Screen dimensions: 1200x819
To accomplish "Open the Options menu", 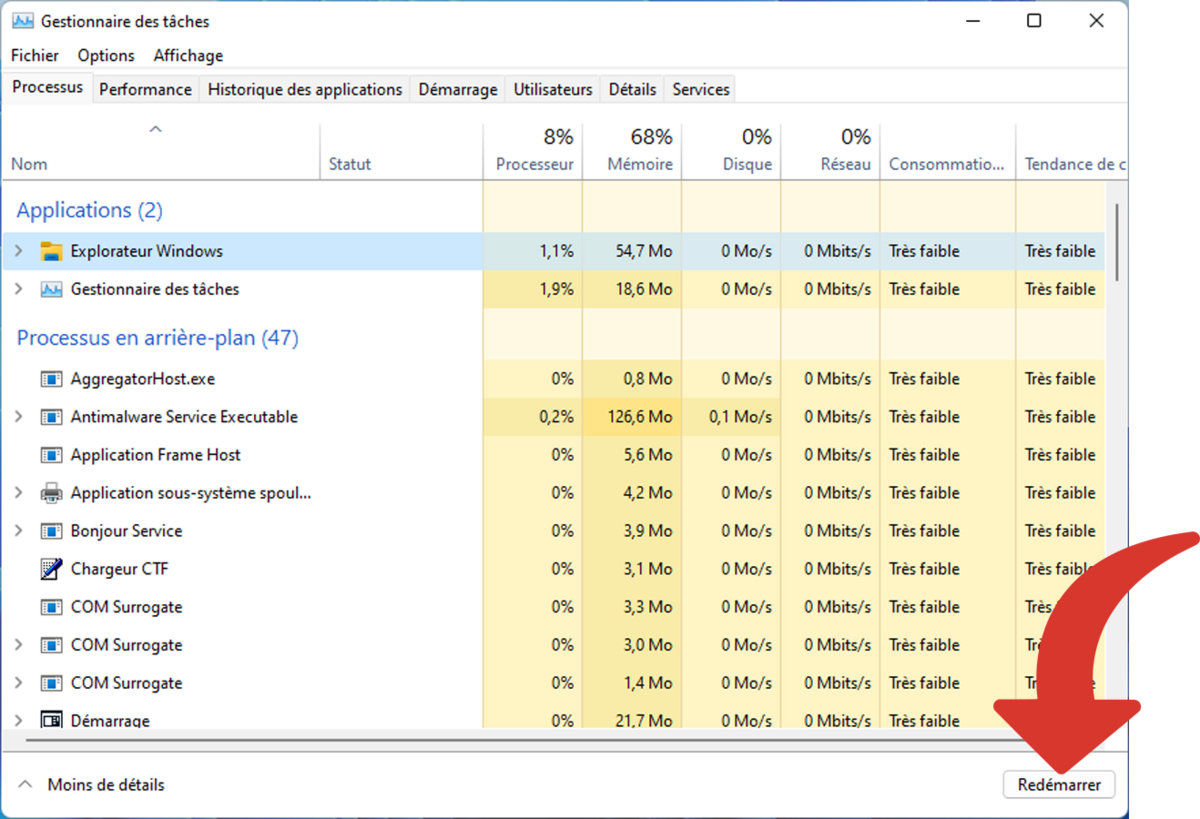I will click(x=106, y=56).
